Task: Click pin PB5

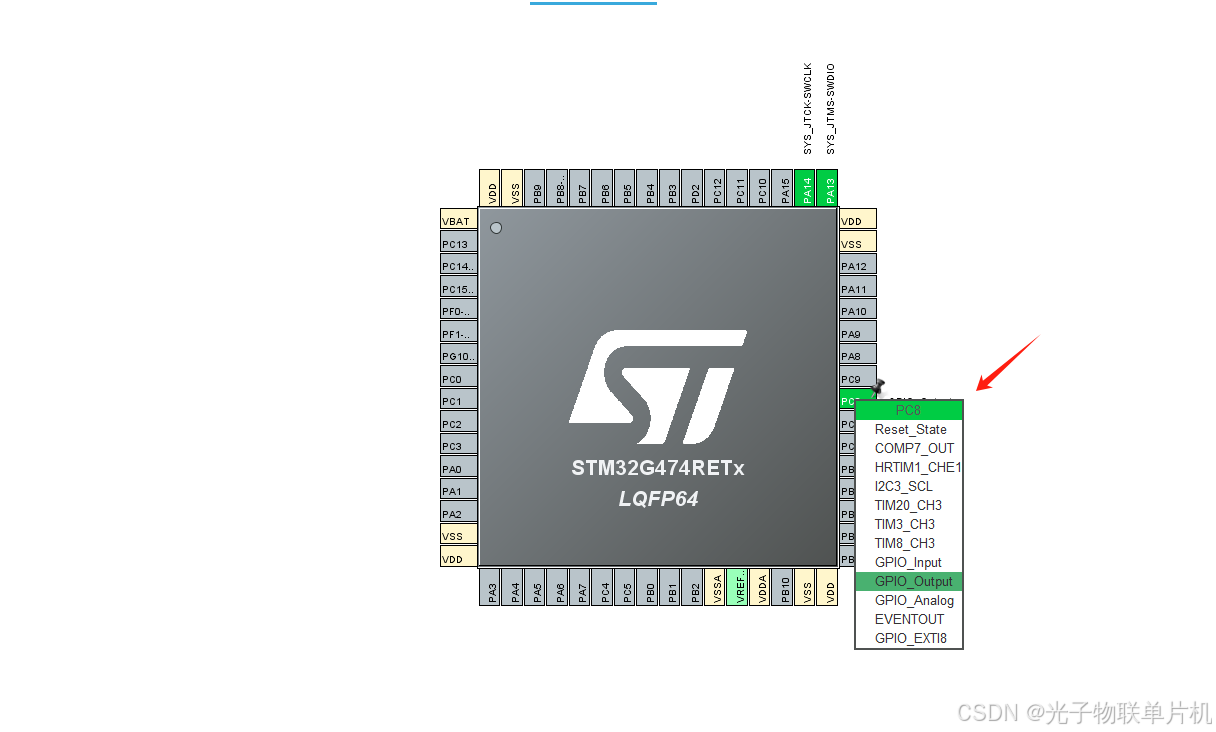Action: (x=626, y=188)
